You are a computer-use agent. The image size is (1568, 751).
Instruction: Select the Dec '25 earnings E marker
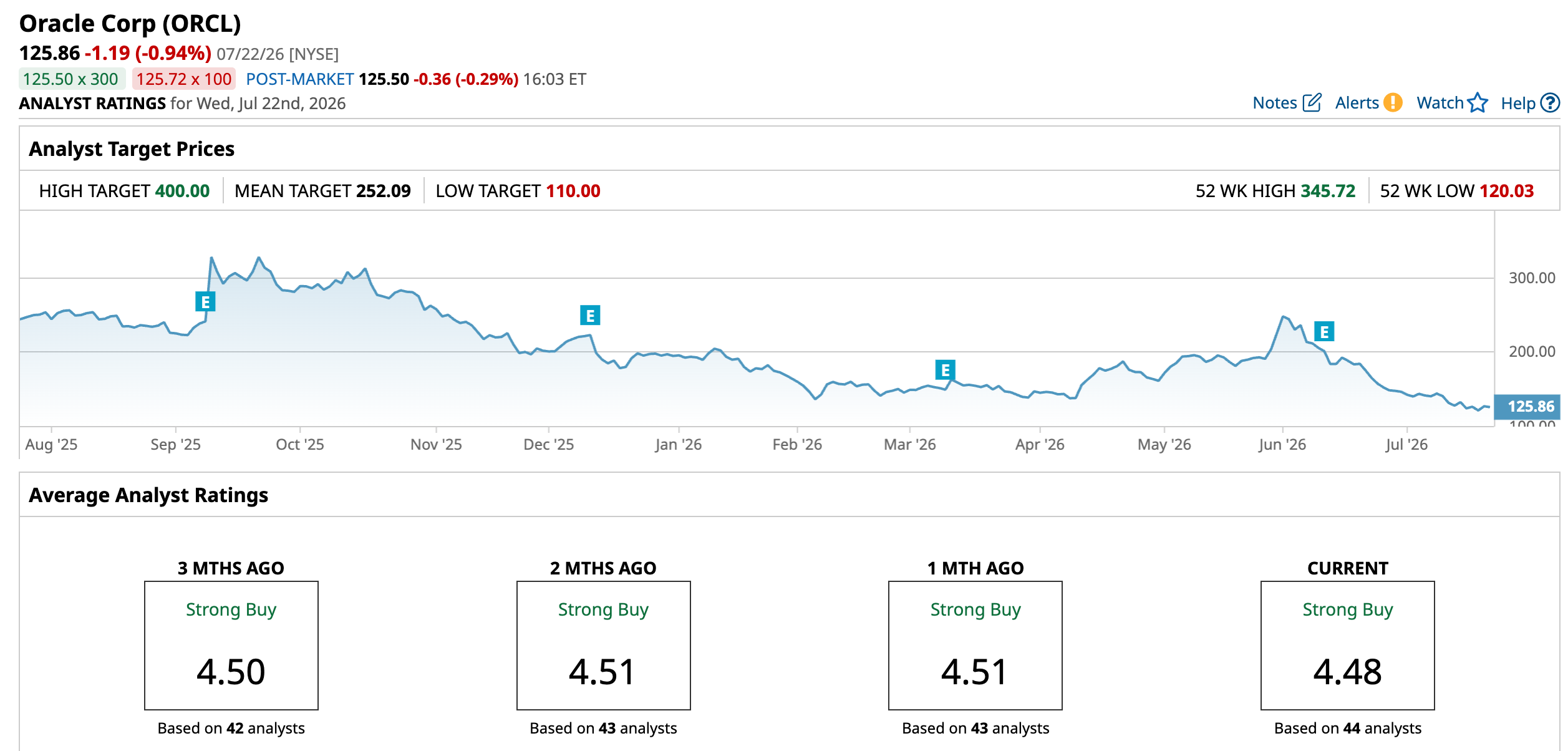click(590, 316)
